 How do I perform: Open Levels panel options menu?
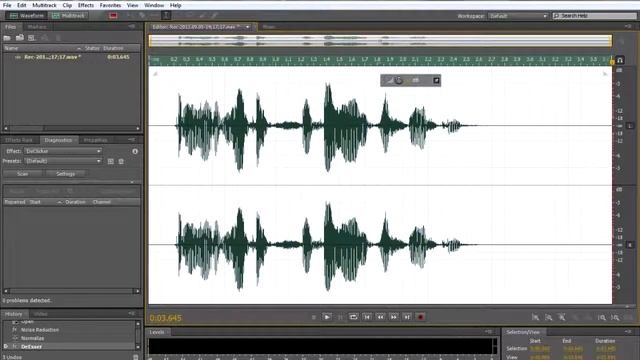pyautogui.click(x=489, y=332)
